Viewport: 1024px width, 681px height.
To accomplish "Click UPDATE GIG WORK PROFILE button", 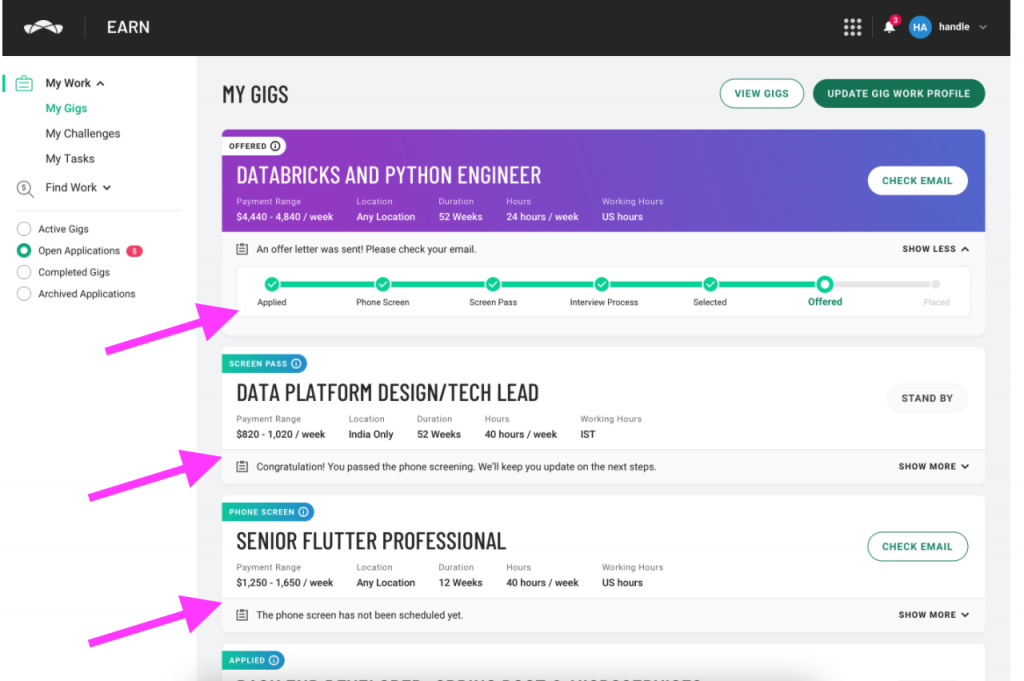I will pyautogui.click(x=899, y=93).
